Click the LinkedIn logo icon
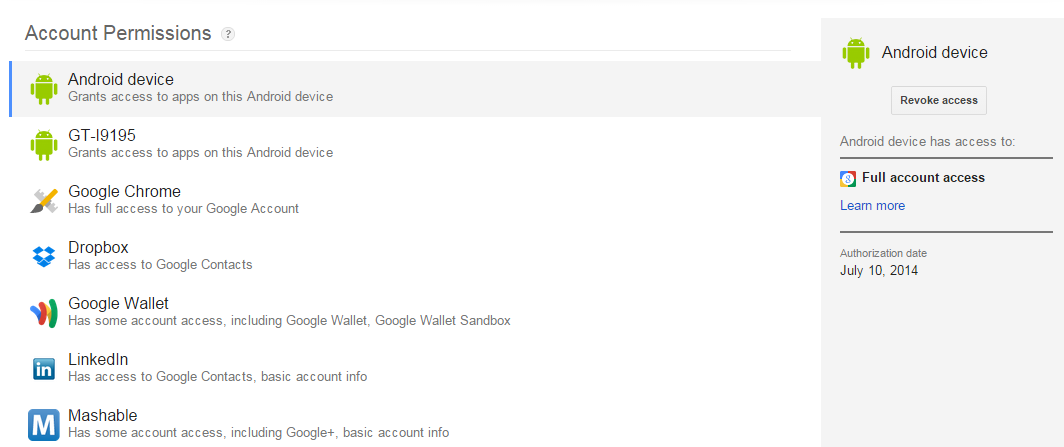 (x=43, y=369)
